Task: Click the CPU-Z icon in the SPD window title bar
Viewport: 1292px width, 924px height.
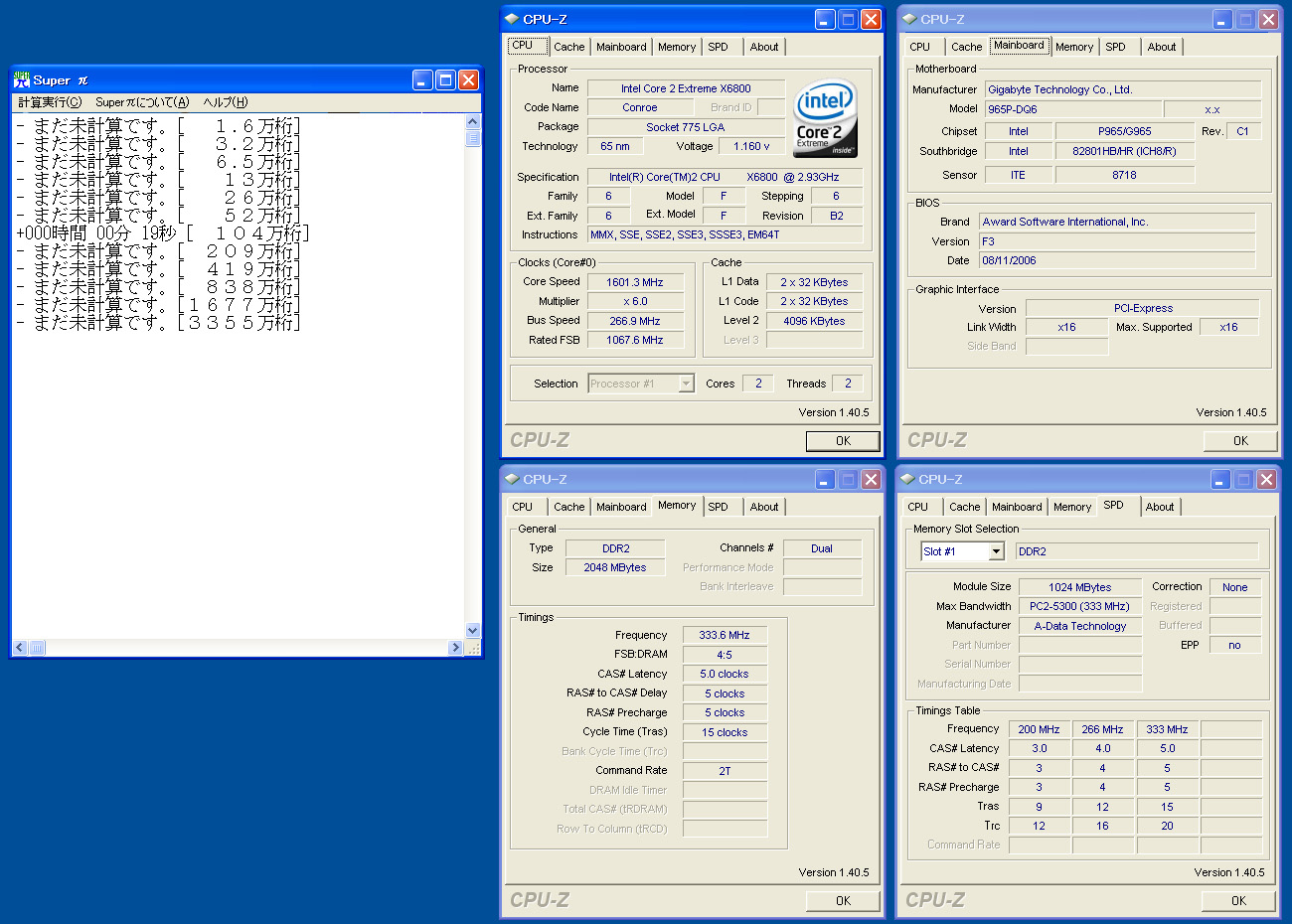Action: 907,479
